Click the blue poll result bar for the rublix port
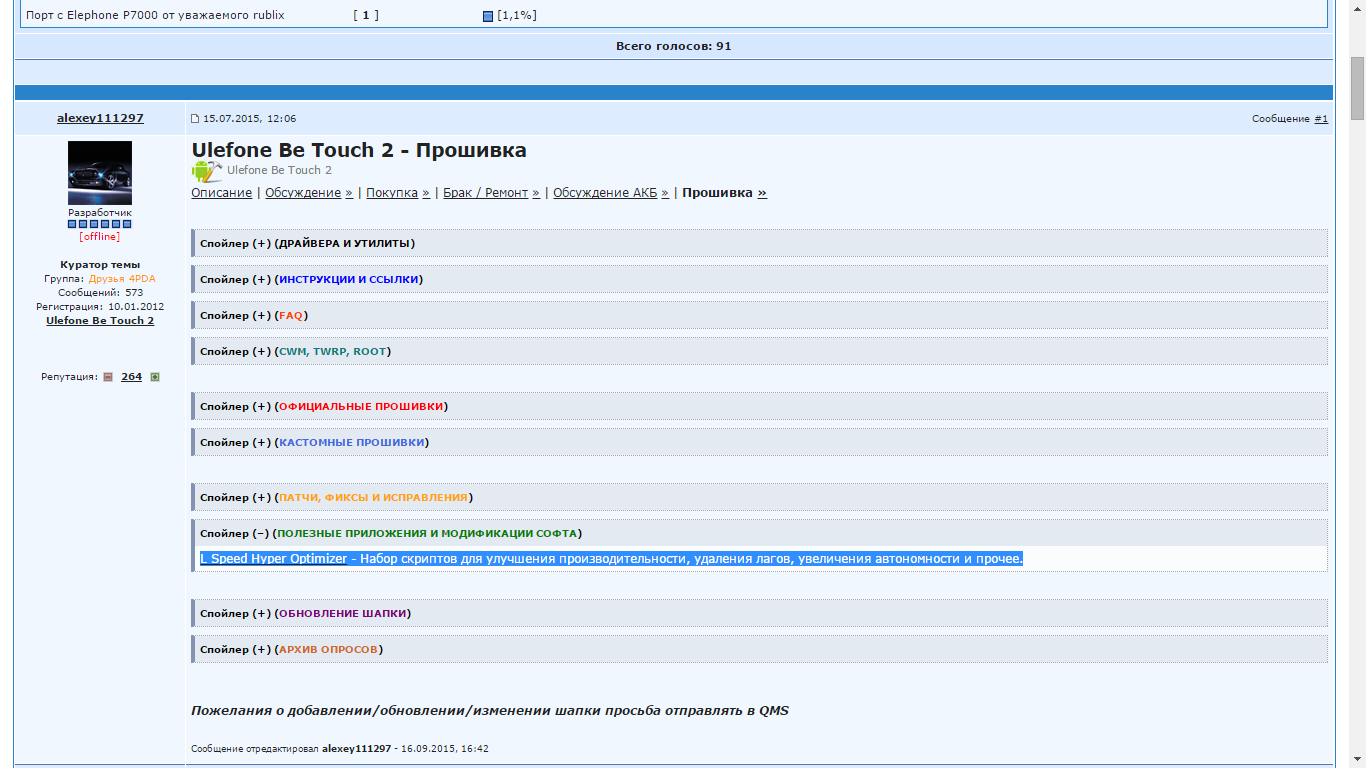The height and width of the screenshot is (768, 1366). (488, 16)
